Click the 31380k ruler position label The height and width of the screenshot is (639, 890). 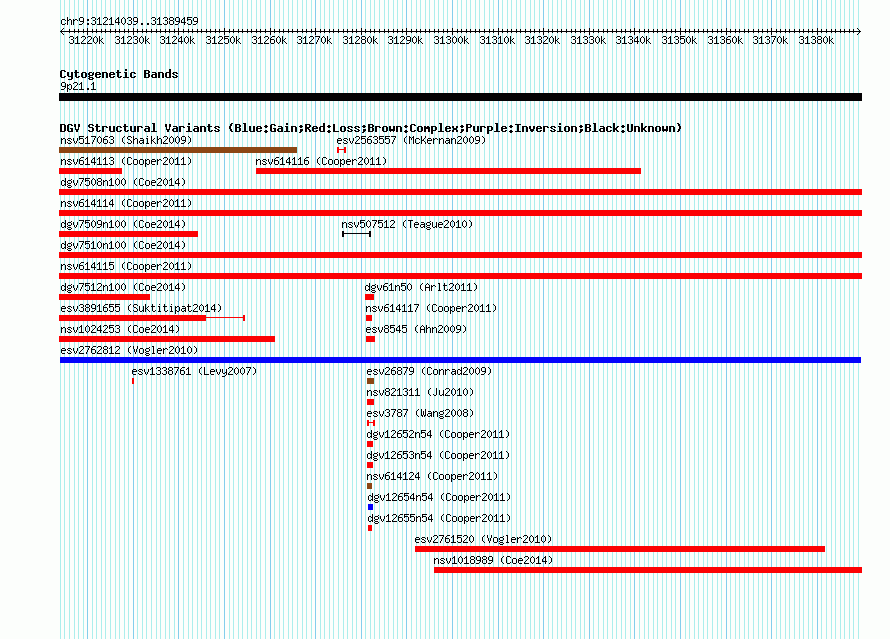click(816, 40)
